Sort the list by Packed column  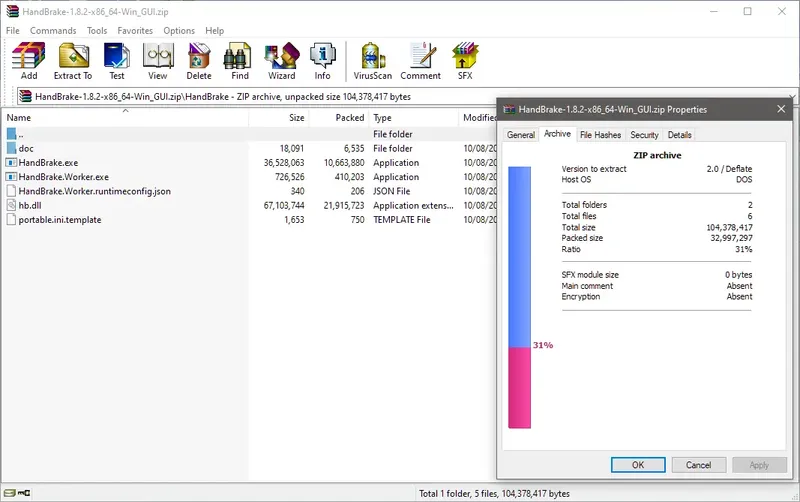click(339, 118)
